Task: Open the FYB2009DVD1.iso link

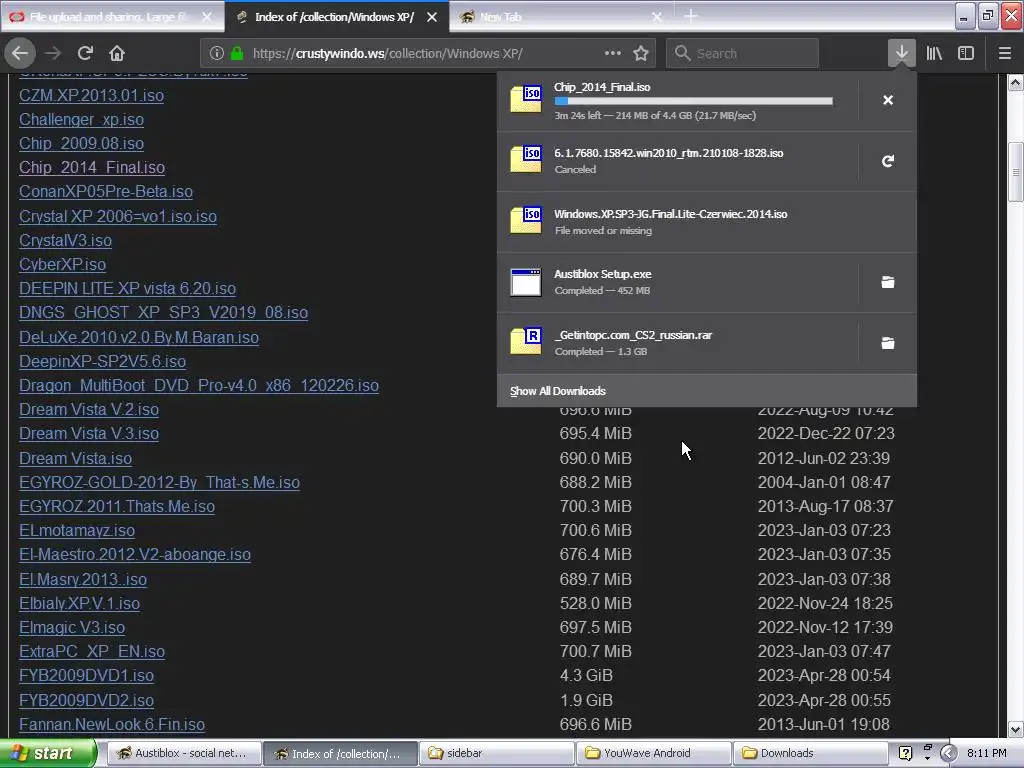Action: pos(87,676)
